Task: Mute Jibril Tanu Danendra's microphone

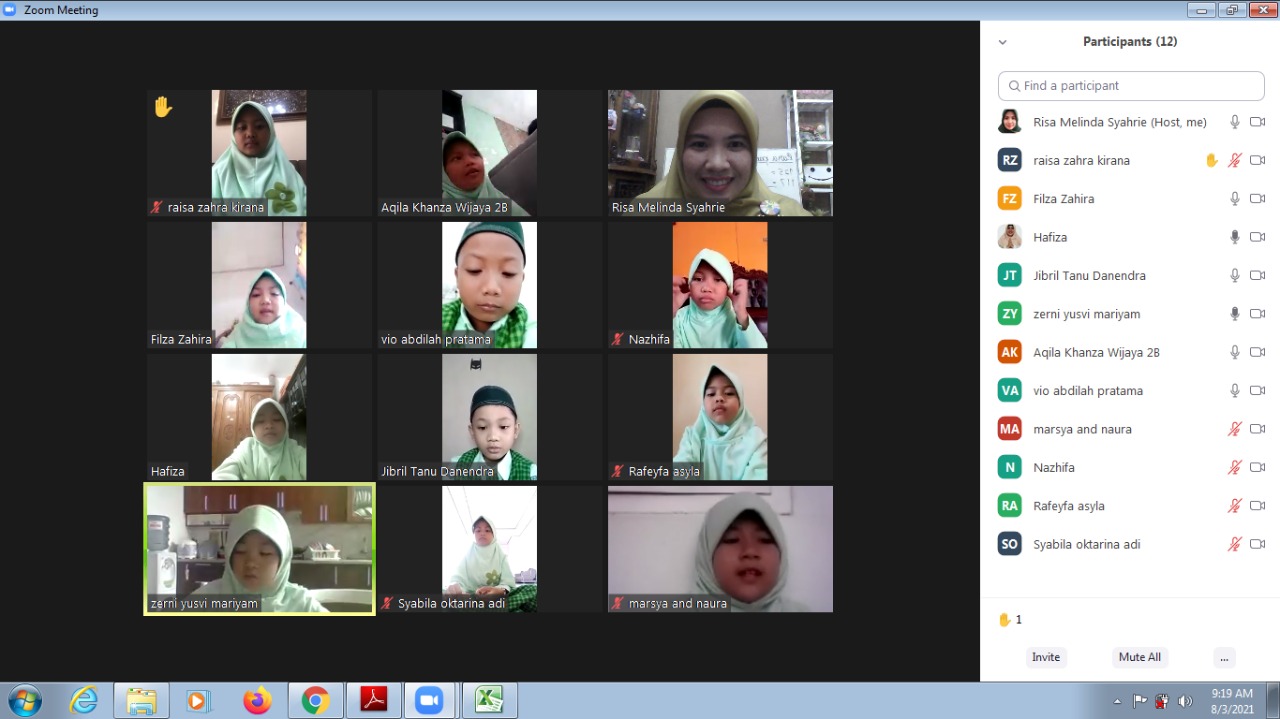Action: (1235, 275)
